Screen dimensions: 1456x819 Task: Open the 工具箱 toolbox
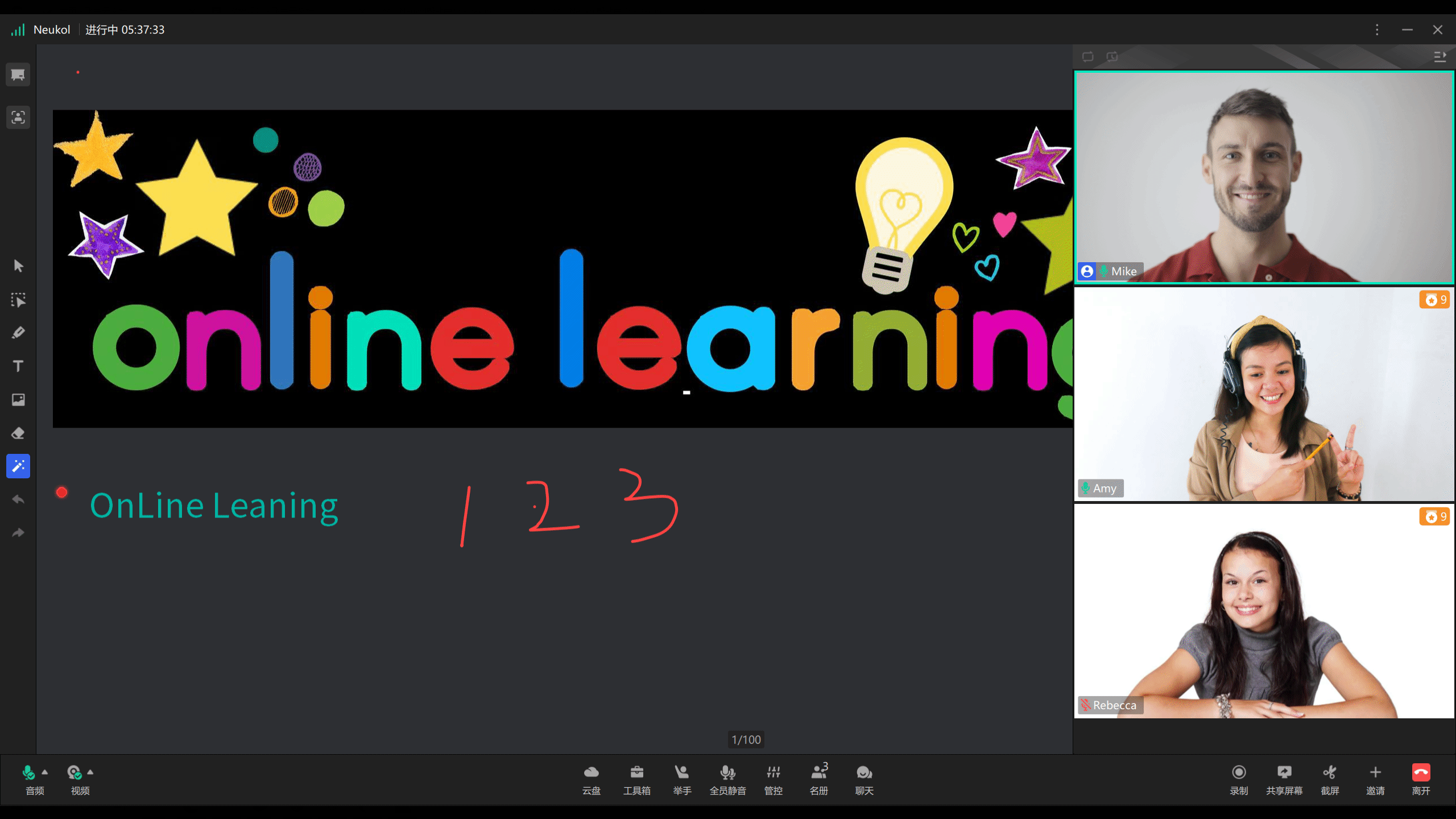(x=636, y=780)
